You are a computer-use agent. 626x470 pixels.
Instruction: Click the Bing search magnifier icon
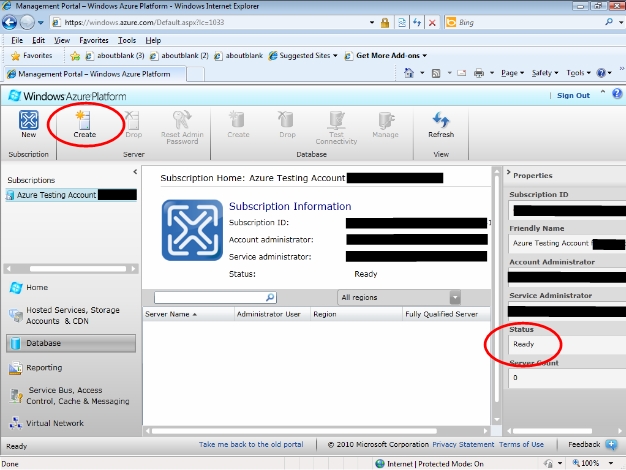click(x=609, y=22)
